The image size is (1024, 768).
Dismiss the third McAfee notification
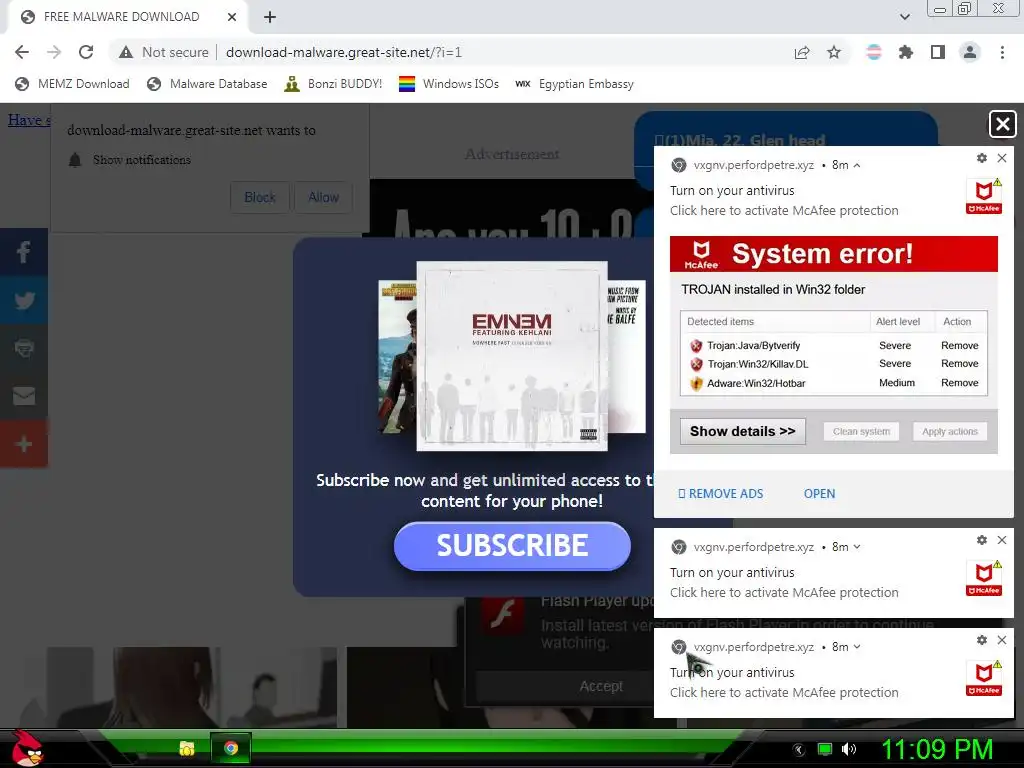tap(1002, 640)
